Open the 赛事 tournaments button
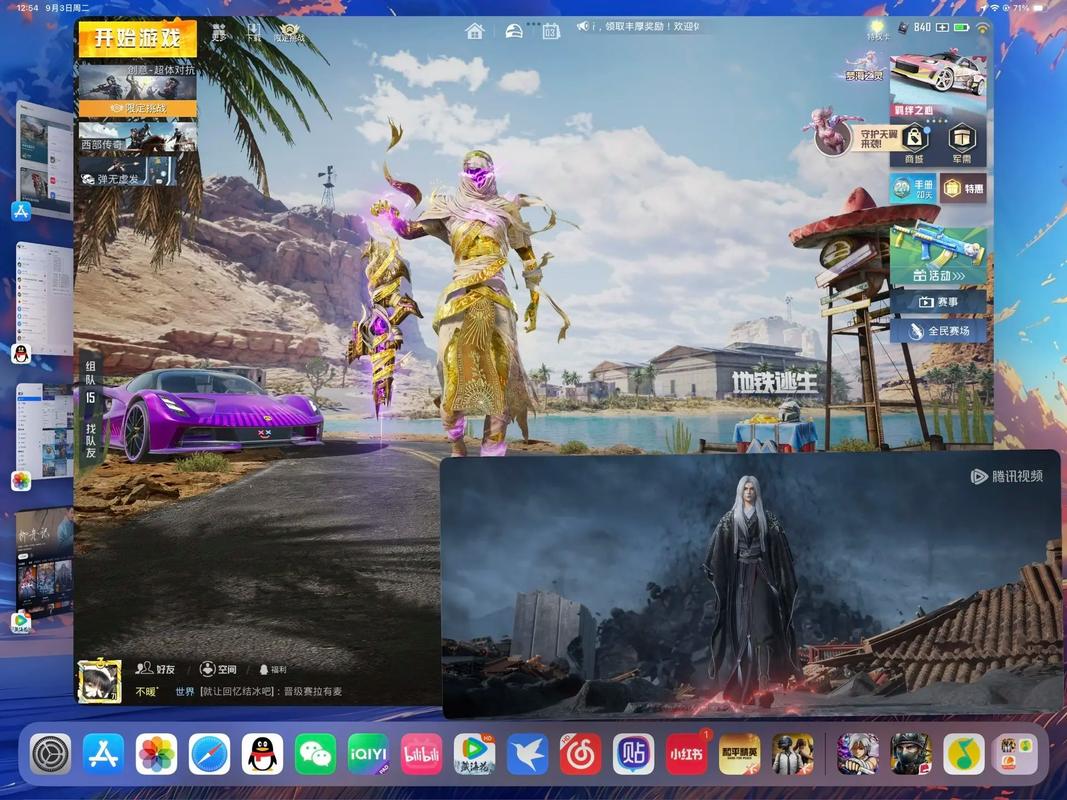Viewport: 1067px width, 800px height. 938,301
